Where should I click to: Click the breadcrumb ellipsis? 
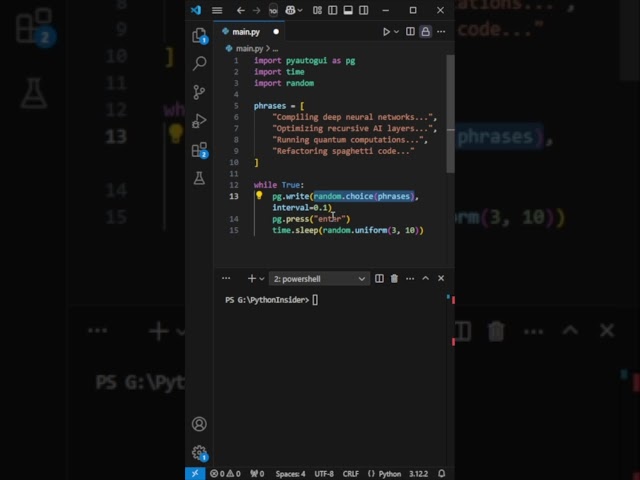click(x=276, y=49)
